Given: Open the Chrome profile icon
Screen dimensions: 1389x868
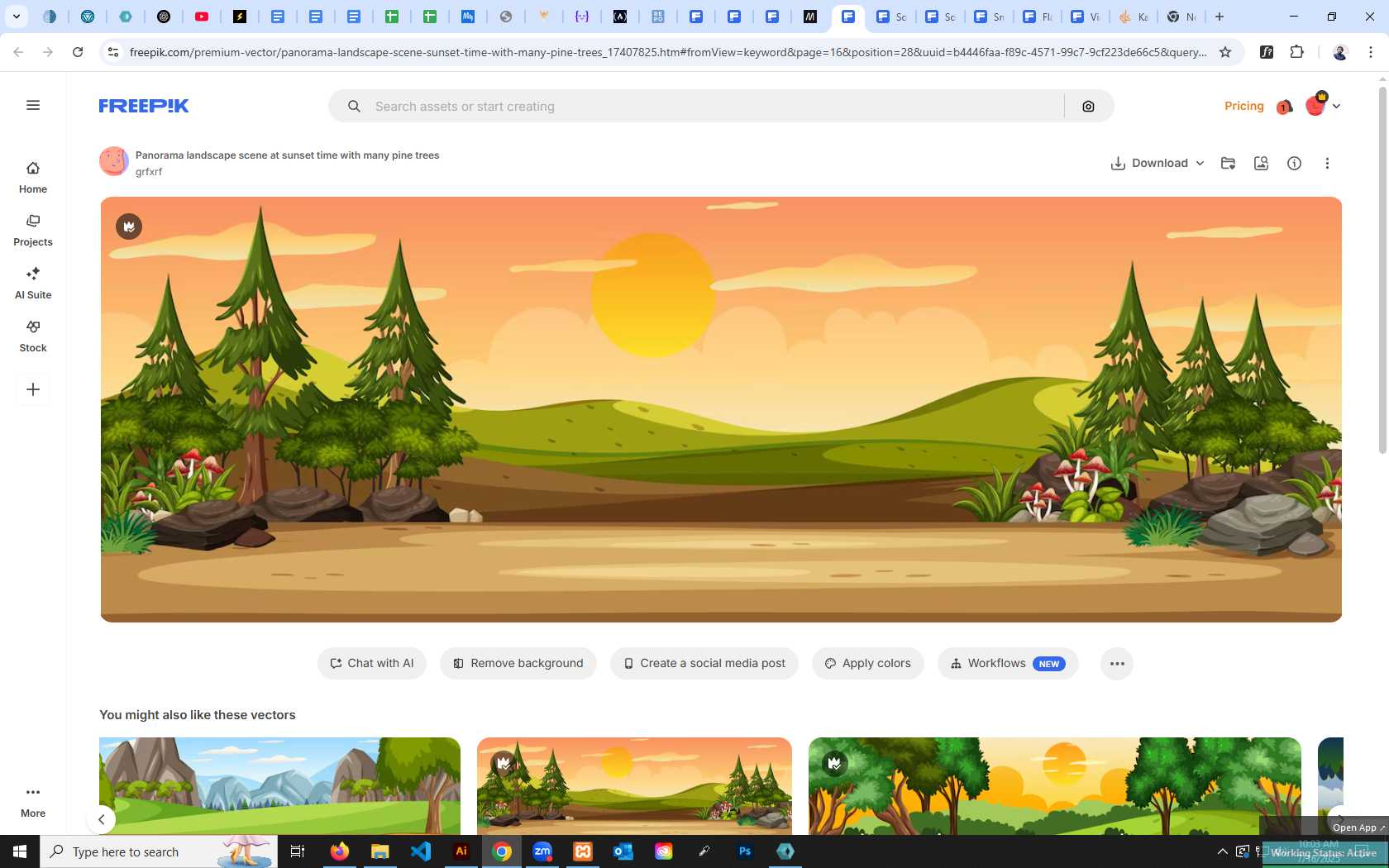Looking at the screenshot, I should click(1340, 52).
